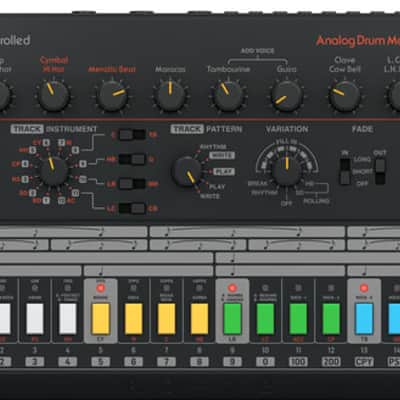Click the unlit LED above step 7
This screenshot has width=400, height=400.
pyautogui.click(x=166, y=288)
